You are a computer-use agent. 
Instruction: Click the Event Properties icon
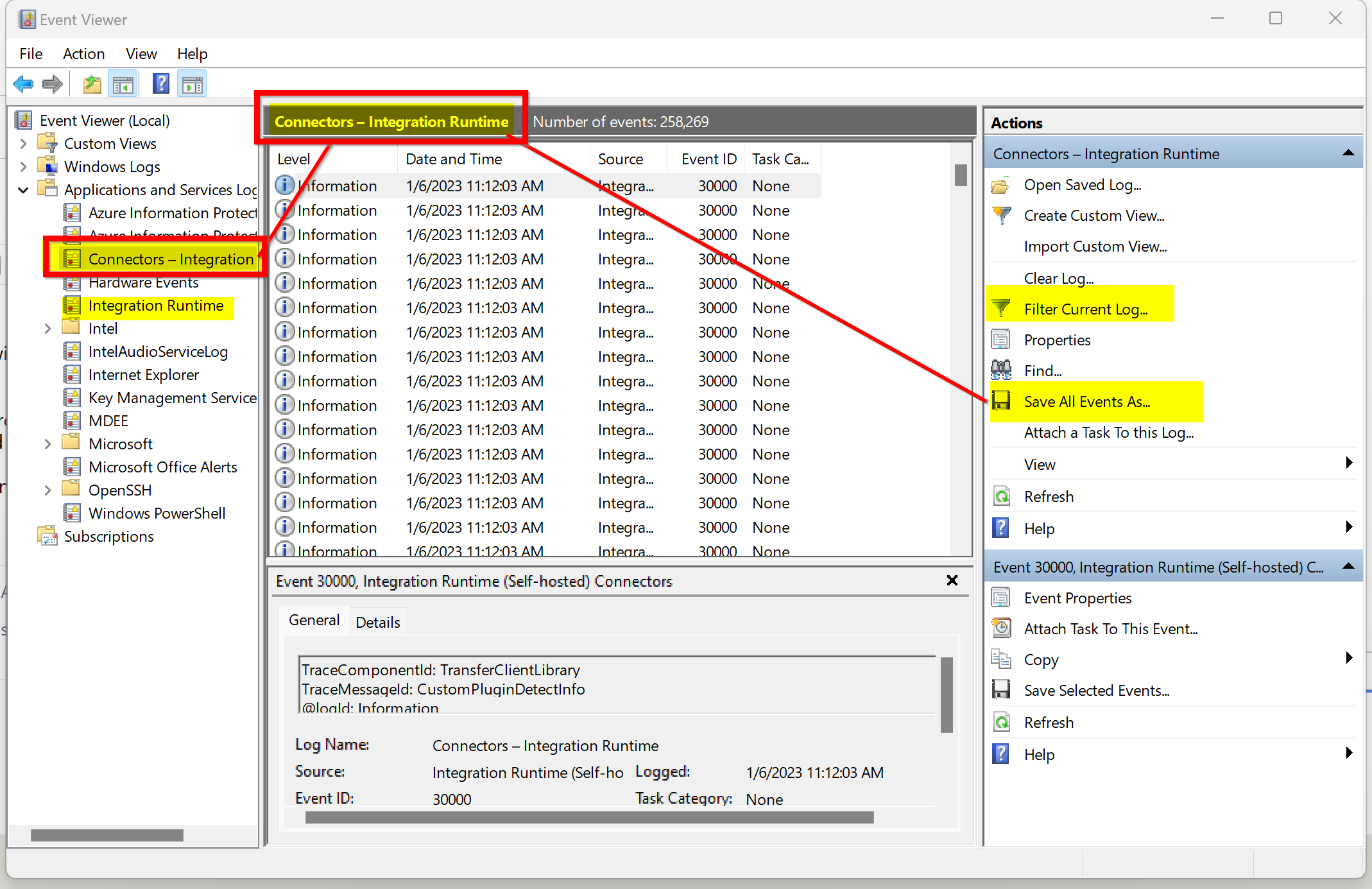tap(1001, 598)
